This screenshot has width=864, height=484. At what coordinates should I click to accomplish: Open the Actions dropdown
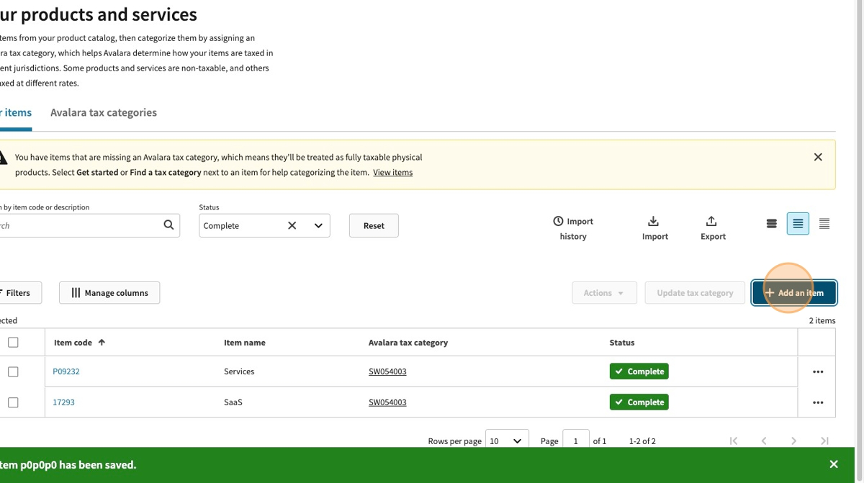pyautogui.click(x=604, y=293)
